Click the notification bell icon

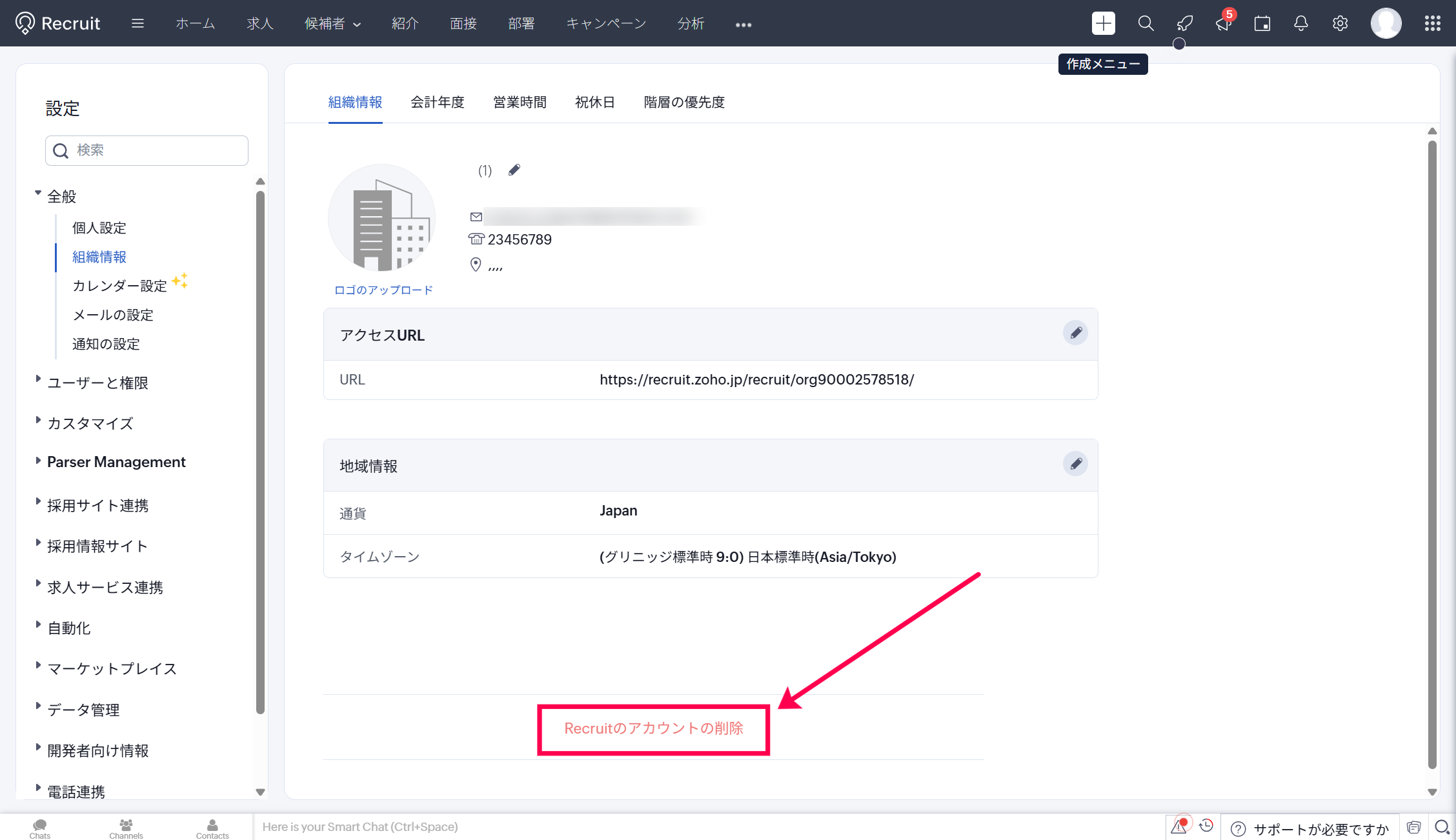click(1300, 24)
